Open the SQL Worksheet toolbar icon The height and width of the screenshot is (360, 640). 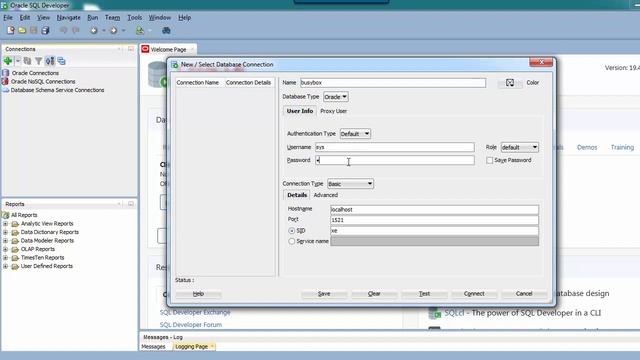point(140,31)
